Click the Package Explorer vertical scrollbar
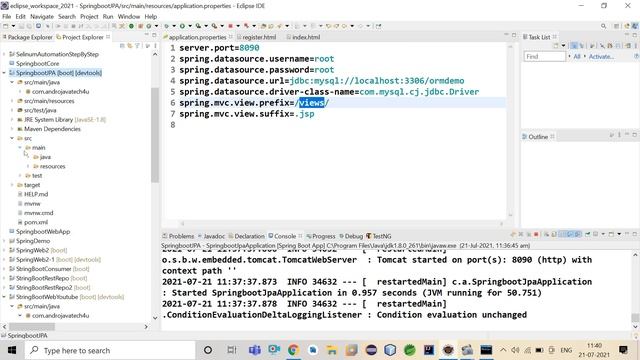640x360 pixels. pyautogui.click(x=155, y=135)
